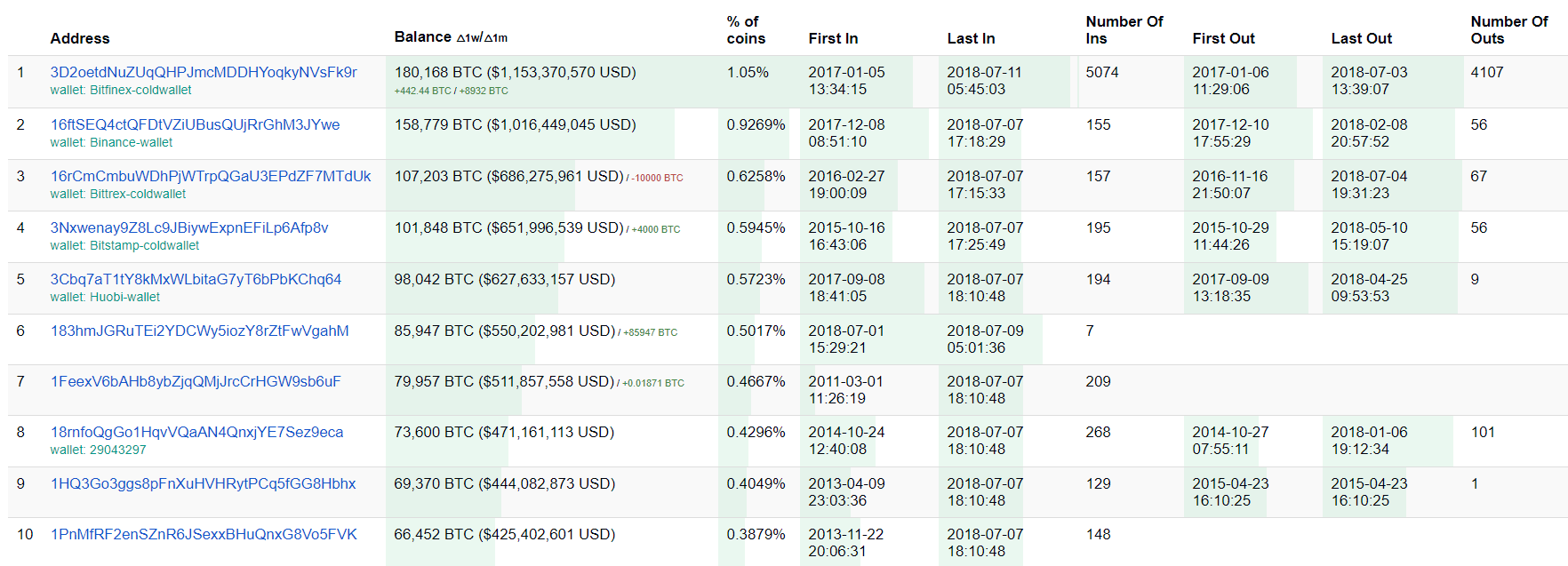Open address 1PnMfRF2enSZnR6JSexxBHuQnxG8Vo5FVK
The width and height of the screenshot is (1568, 566).
204,534
